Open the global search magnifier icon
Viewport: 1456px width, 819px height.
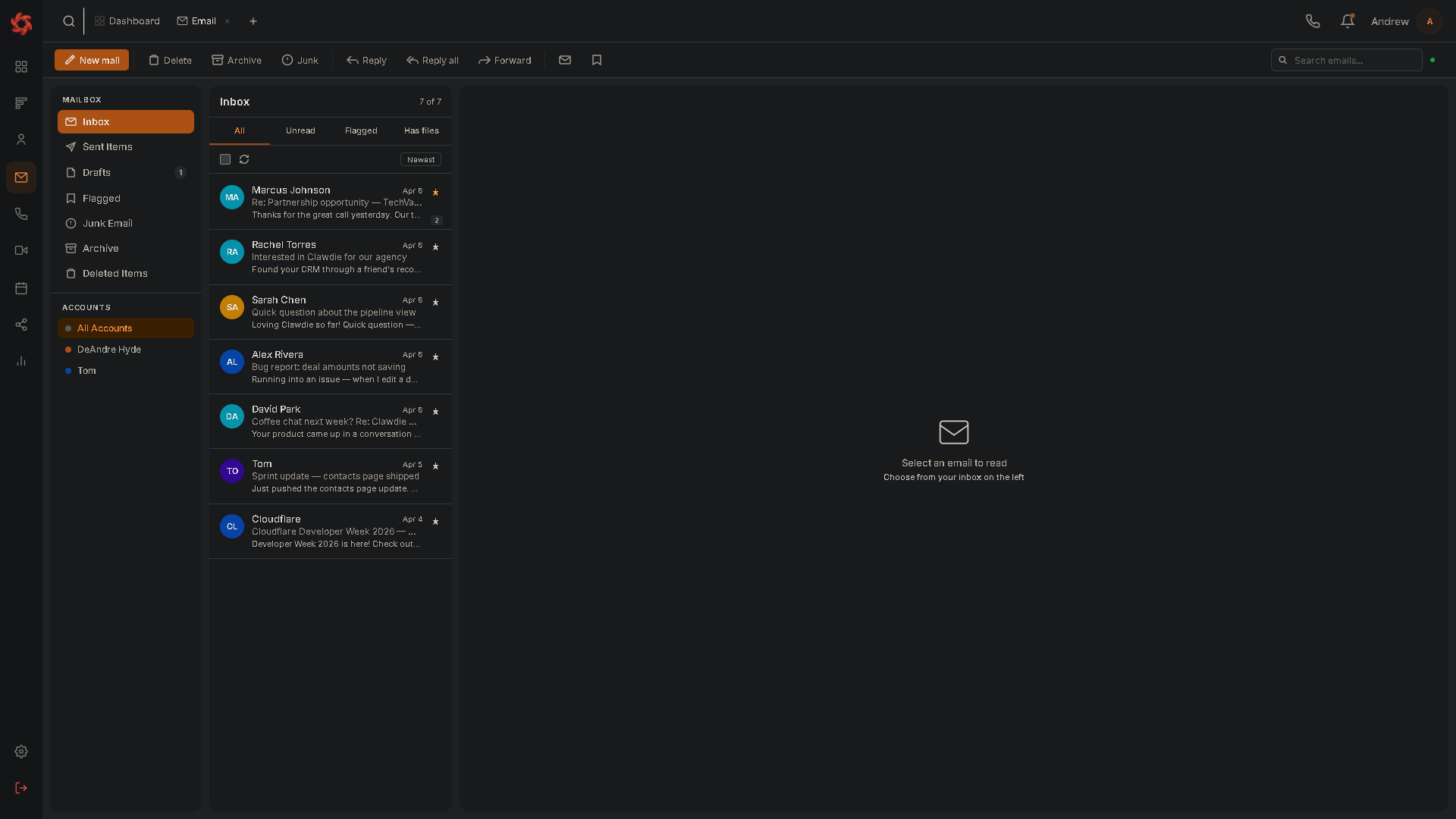coord(69,21)
